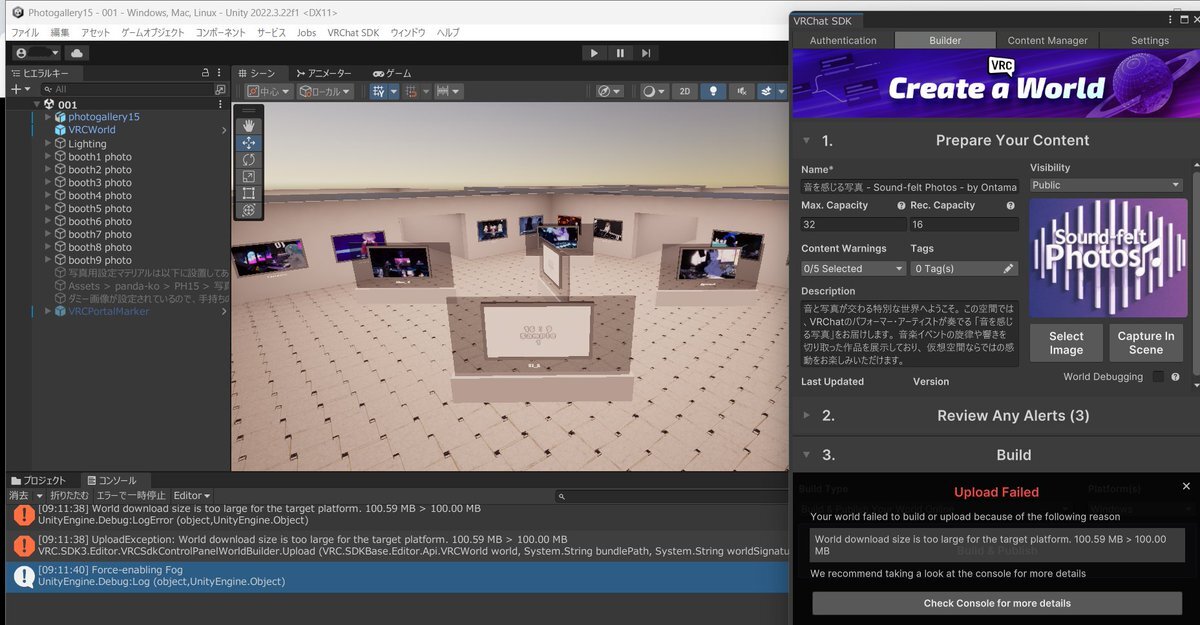Switch to the アニメーター tab
Screen dimensions: 1200x625
pos(324,73)
